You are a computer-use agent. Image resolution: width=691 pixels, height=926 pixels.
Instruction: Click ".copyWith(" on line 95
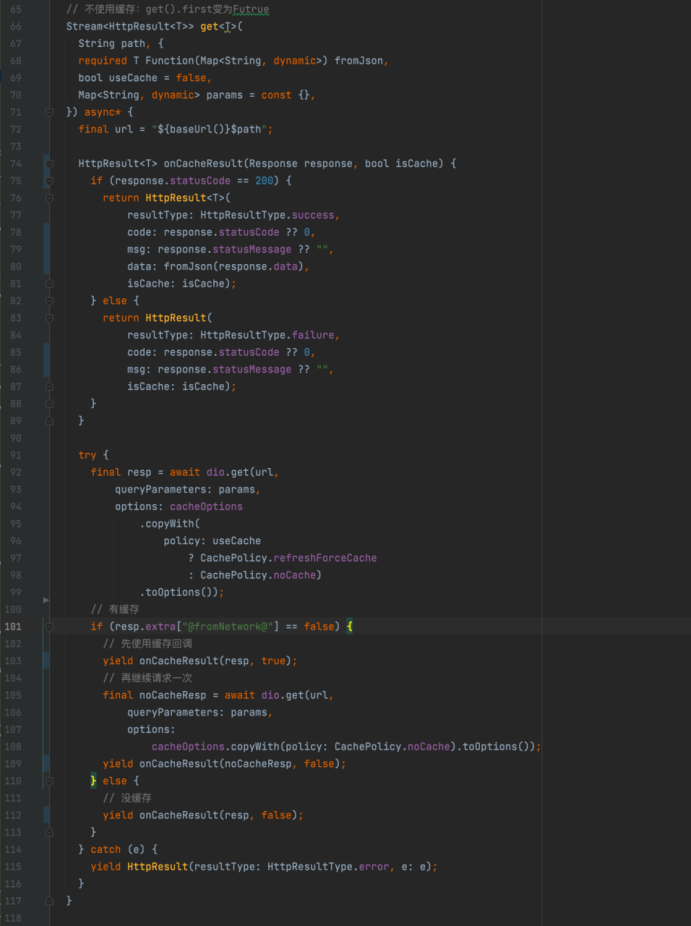click(170, 523)
